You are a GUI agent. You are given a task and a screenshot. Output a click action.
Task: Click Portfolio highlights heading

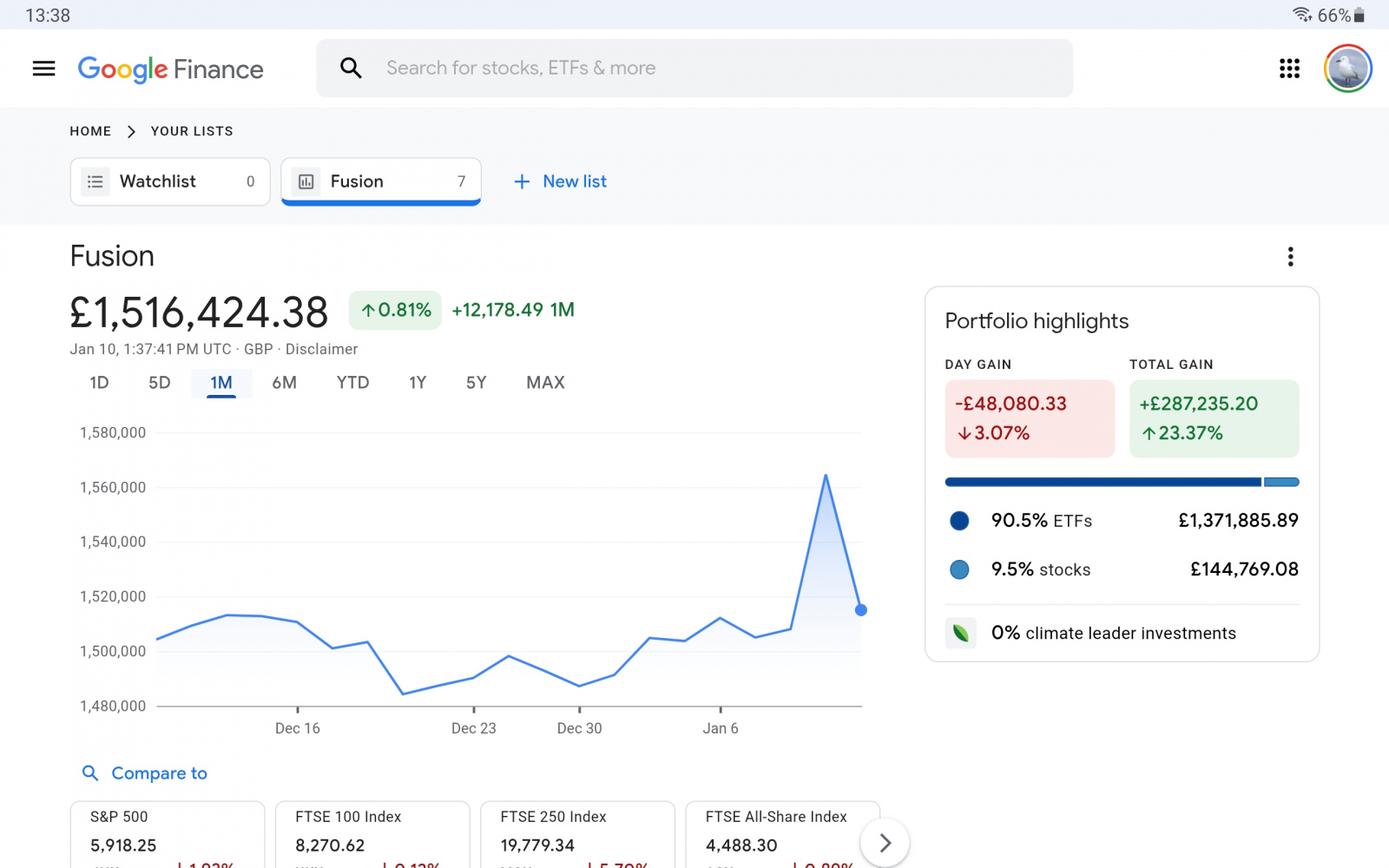click(x=1037, y=321)
